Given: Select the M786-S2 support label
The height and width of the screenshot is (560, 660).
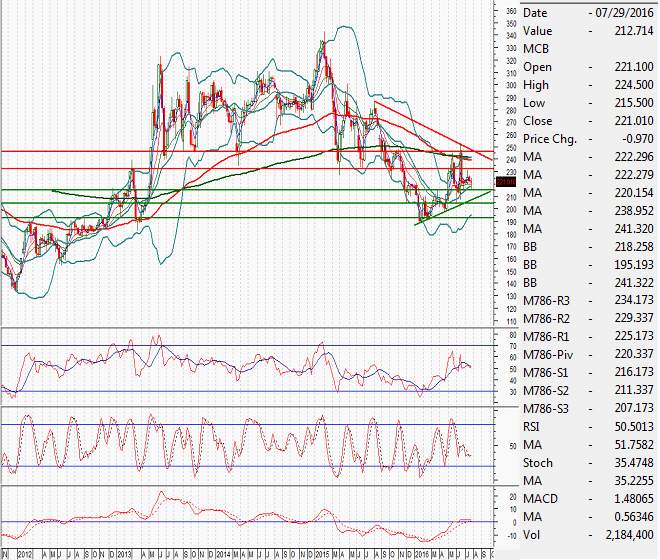Looking at the screenshot, I should 546,391.
